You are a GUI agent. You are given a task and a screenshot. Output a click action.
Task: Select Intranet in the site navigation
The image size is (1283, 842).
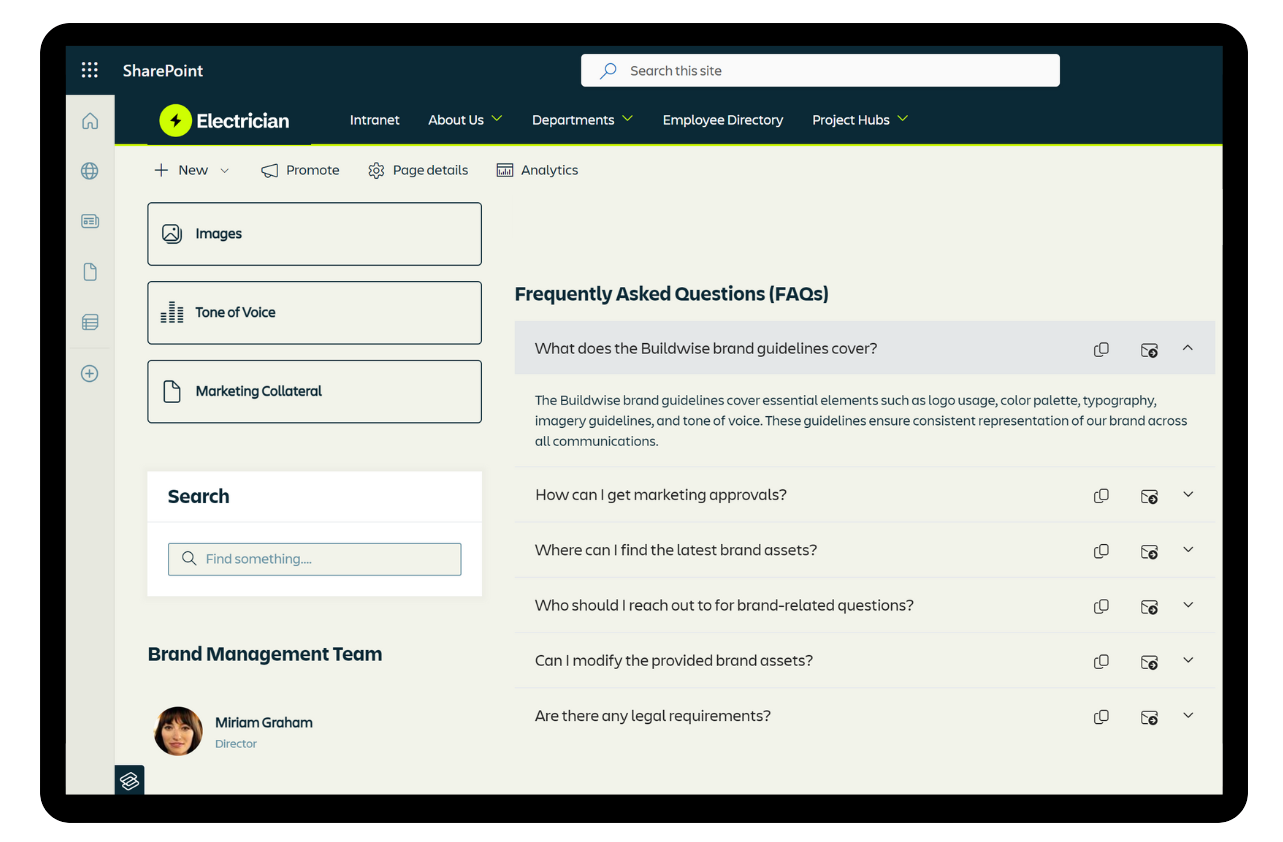coord(375,119)
